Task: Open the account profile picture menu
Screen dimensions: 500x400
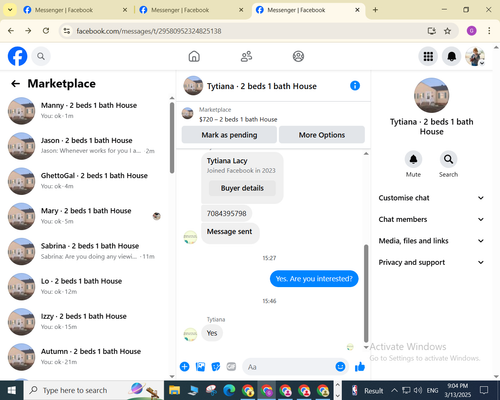Action: (475, 56)
